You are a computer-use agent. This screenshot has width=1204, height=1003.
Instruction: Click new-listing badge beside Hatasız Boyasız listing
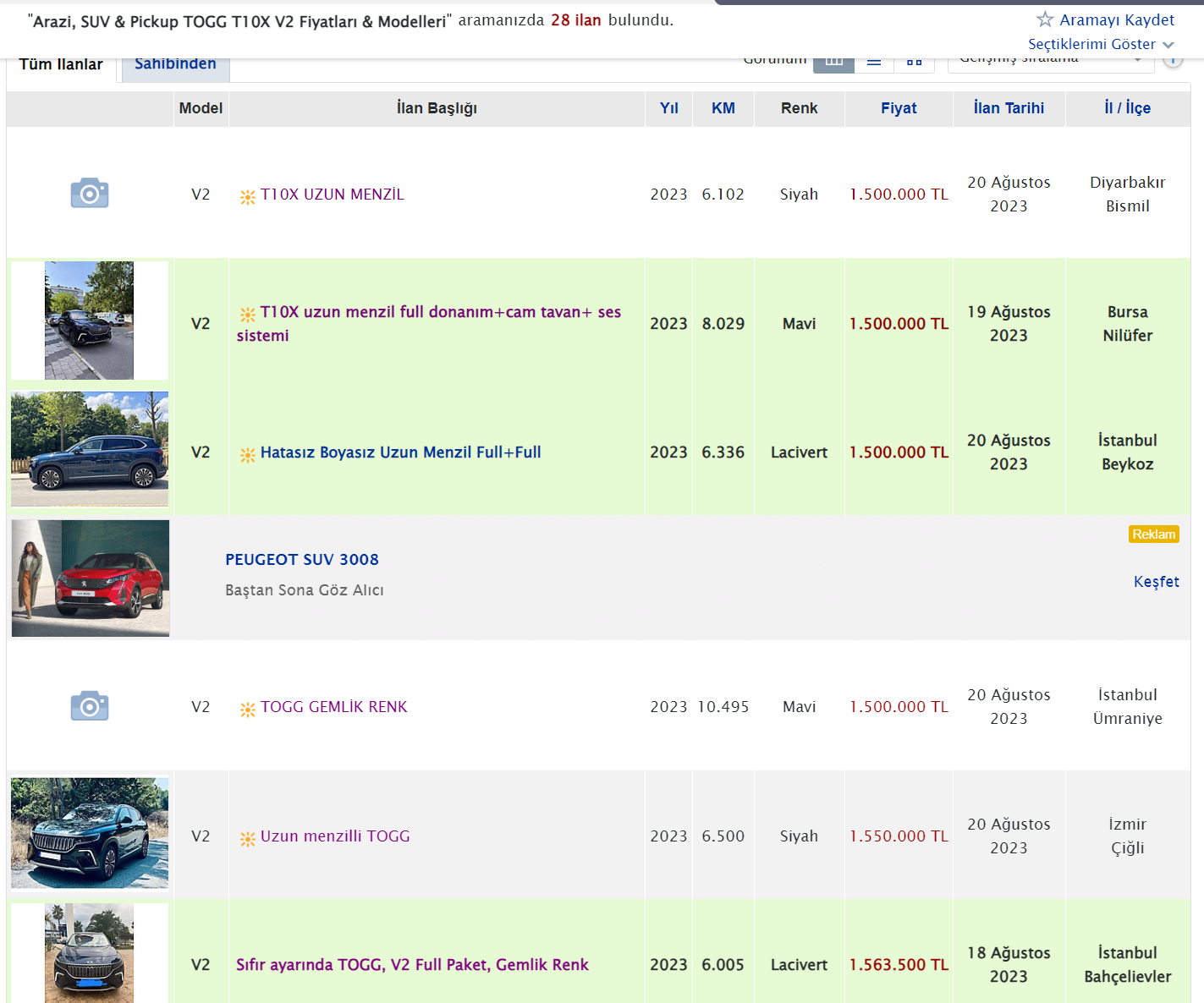(x=247, y=454)
